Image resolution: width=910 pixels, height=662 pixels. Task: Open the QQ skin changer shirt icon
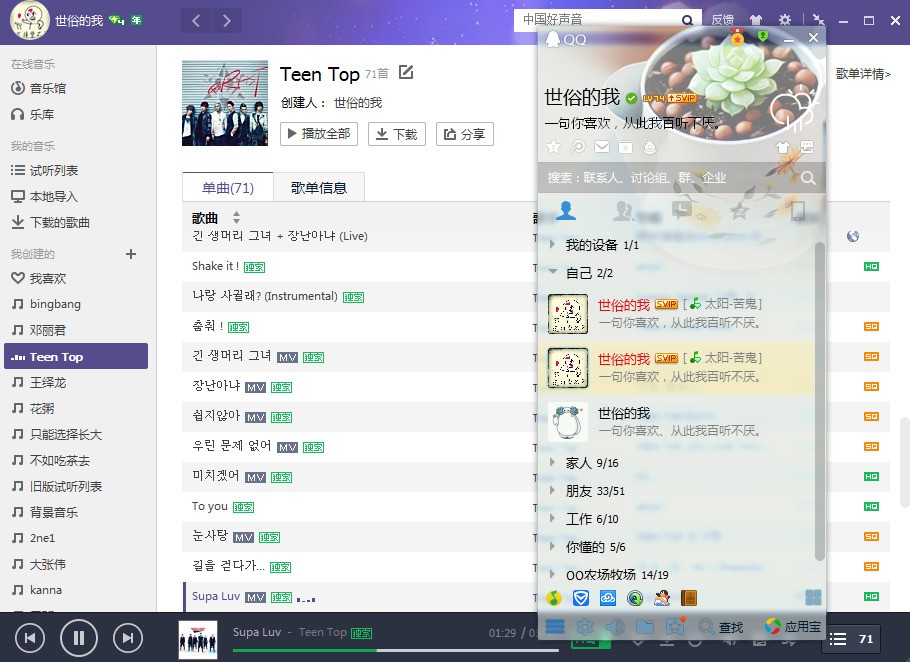783,147
